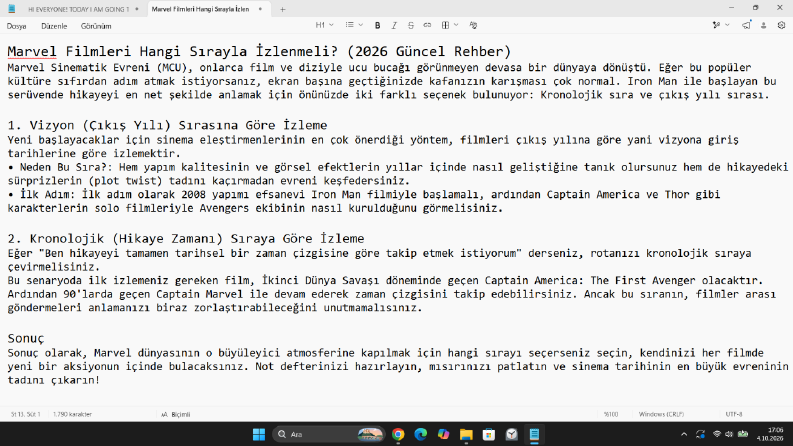Screen dimensions: 793x446
Task: Insert a table with the table icon
Action: coord(445,25)
